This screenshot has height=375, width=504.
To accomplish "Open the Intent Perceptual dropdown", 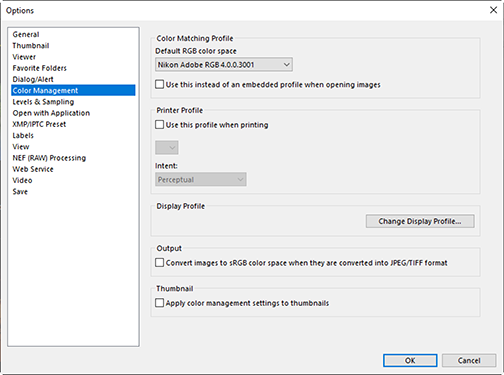I will (201, 179).
